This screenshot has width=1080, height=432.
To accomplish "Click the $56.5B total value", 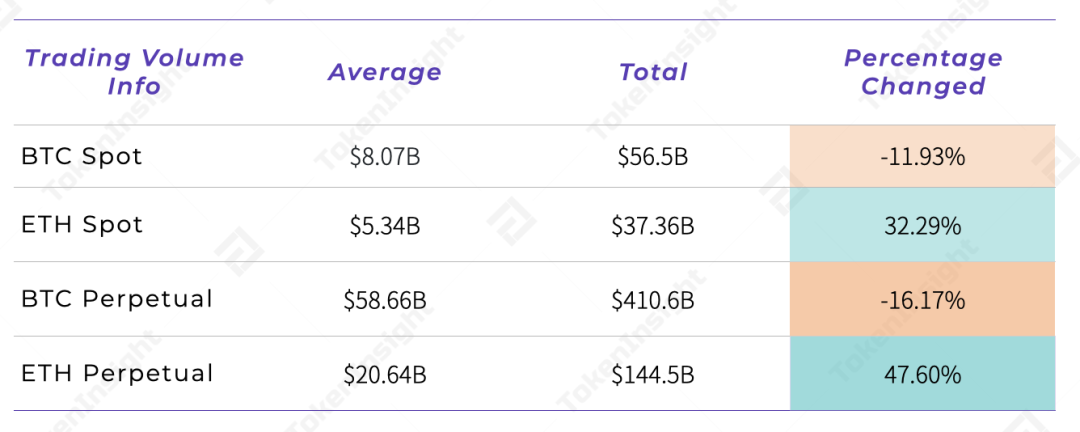I will (x=653, y=157).
